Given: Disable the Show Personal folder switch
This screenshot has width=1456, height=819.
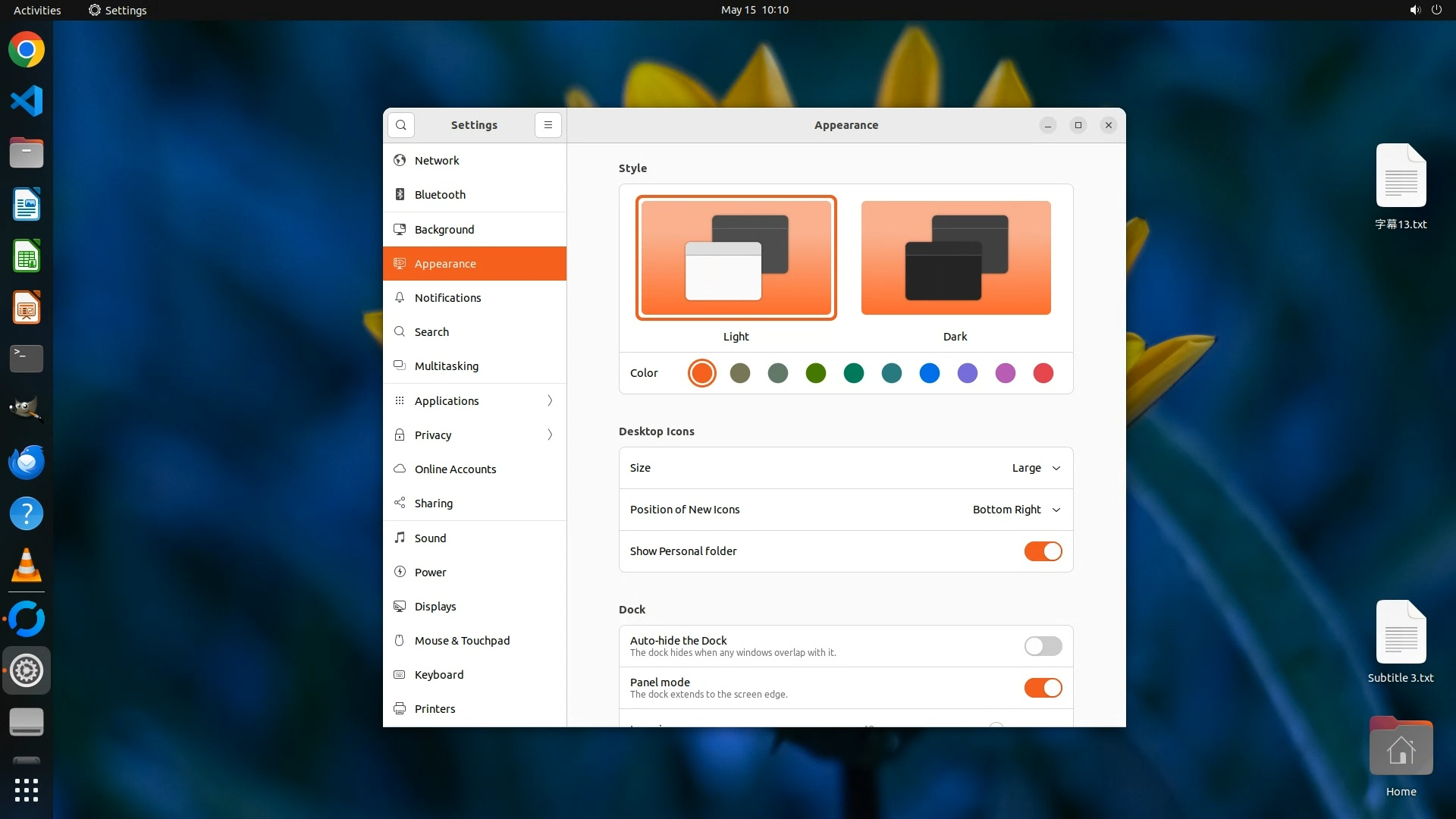Looking at the screenshot, I should (x=1043, y=551).
